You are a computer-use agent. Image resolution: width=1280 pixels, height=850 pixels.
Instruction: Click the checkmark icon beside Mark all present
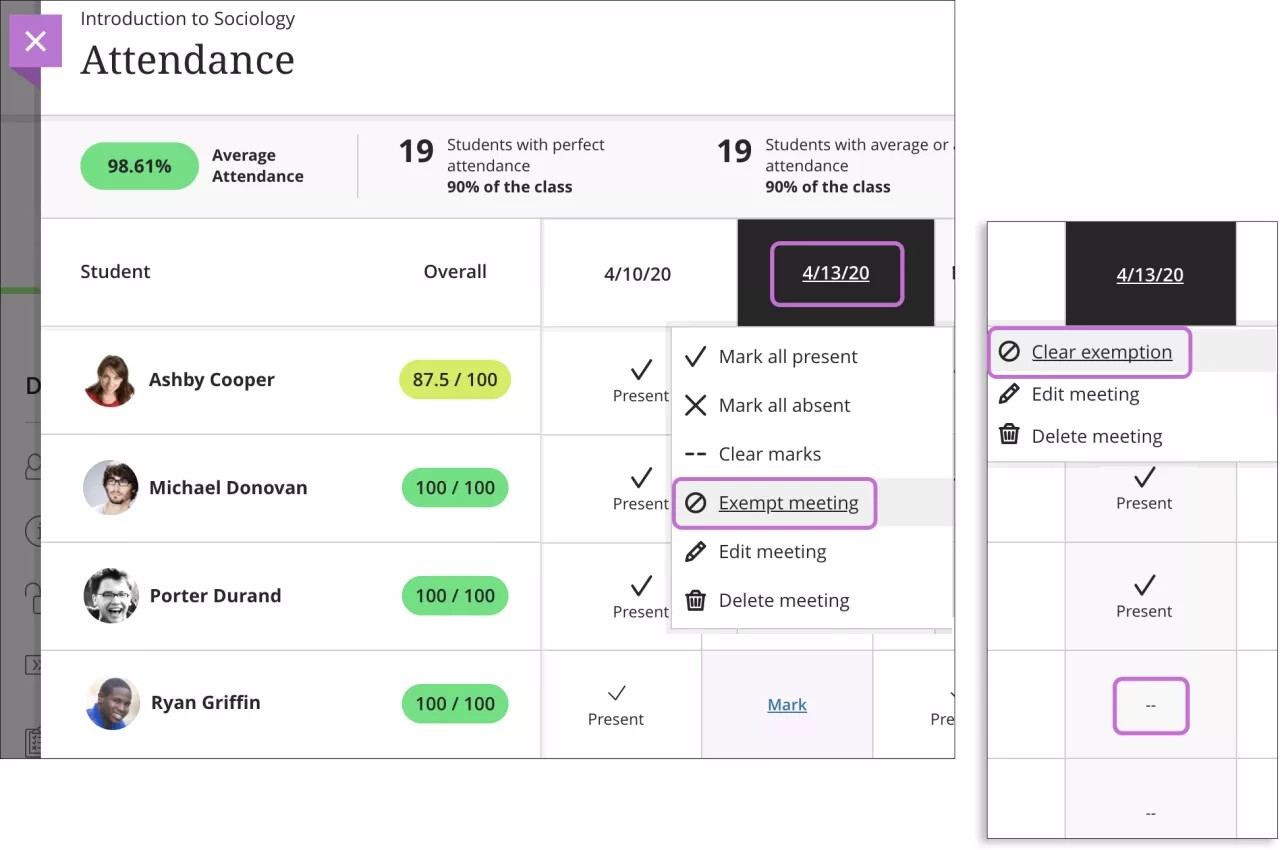pyautogui.click(x=696, y=357)
